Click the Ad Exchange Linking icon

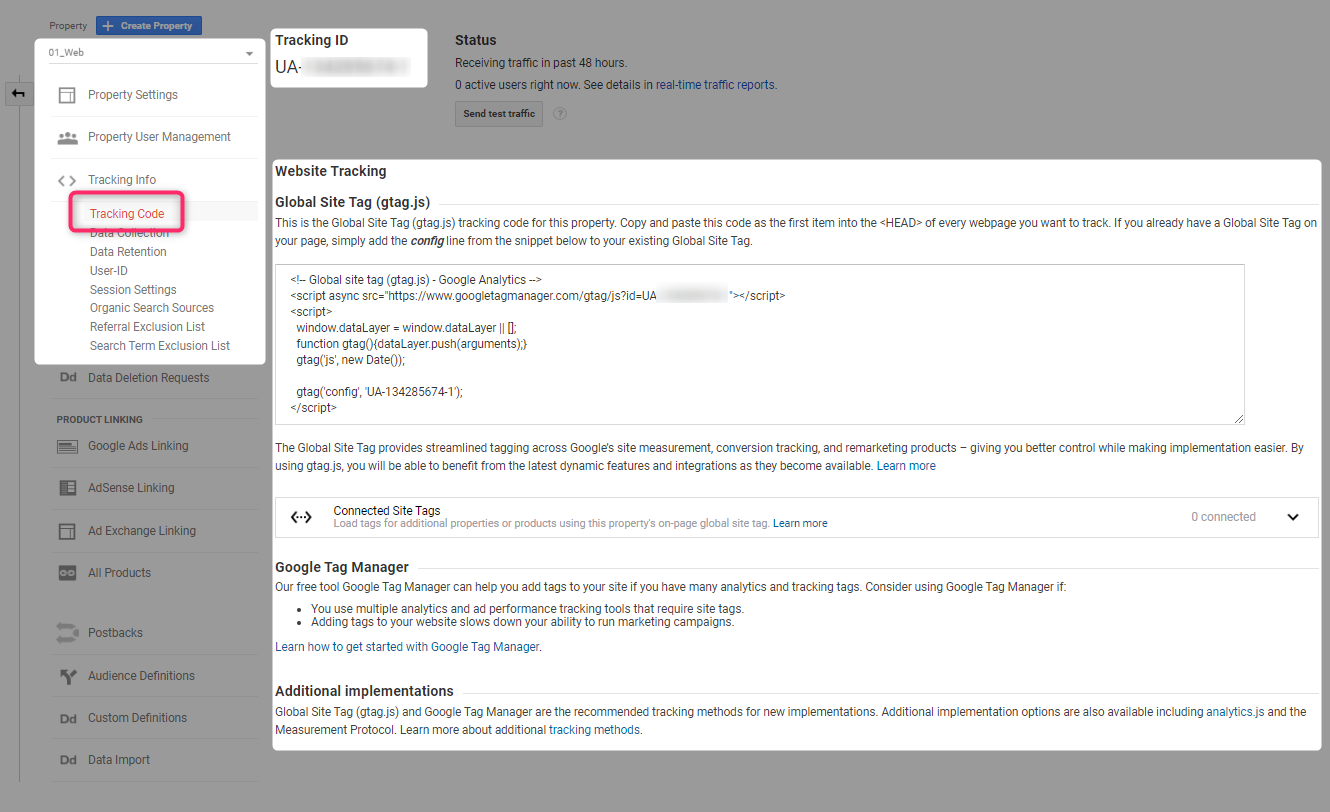coord(67,531)
